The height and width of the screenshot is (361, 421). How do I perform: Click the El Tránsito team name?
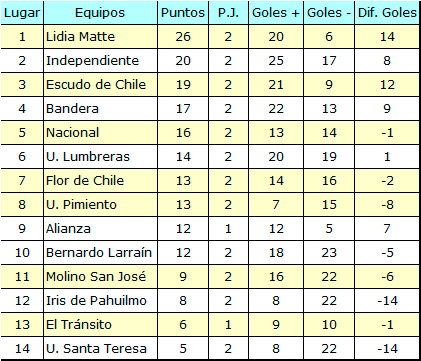coord(79,325)
